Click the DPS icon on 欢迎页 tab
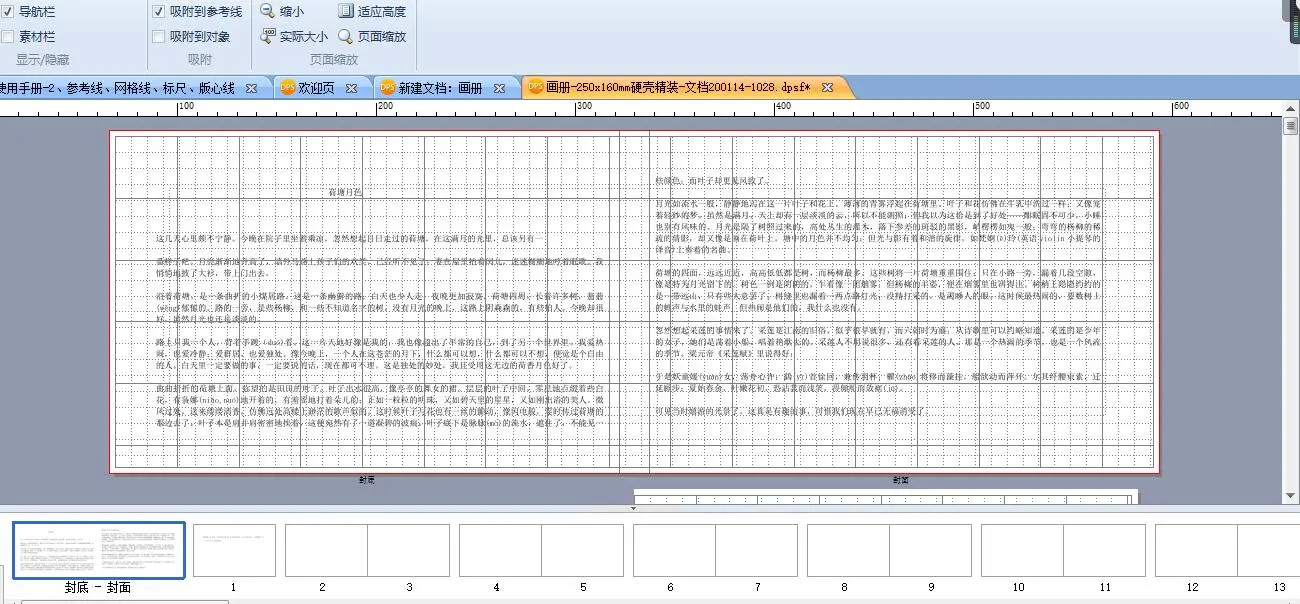Screen dimensions: 1300x604 (x=288, y=88)
